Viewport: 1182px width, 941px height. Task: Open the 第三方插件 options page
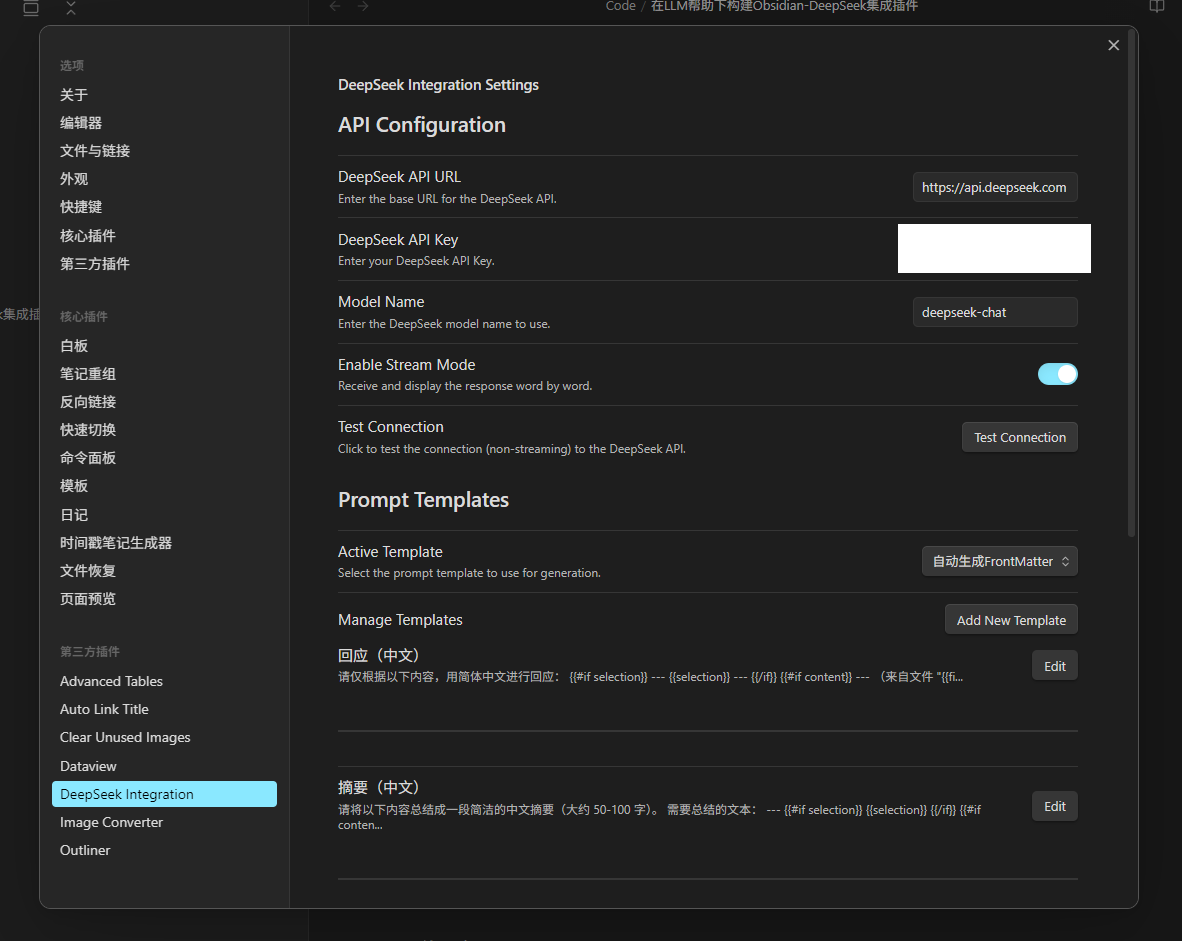pyautogui.click(x=95, y=264)
